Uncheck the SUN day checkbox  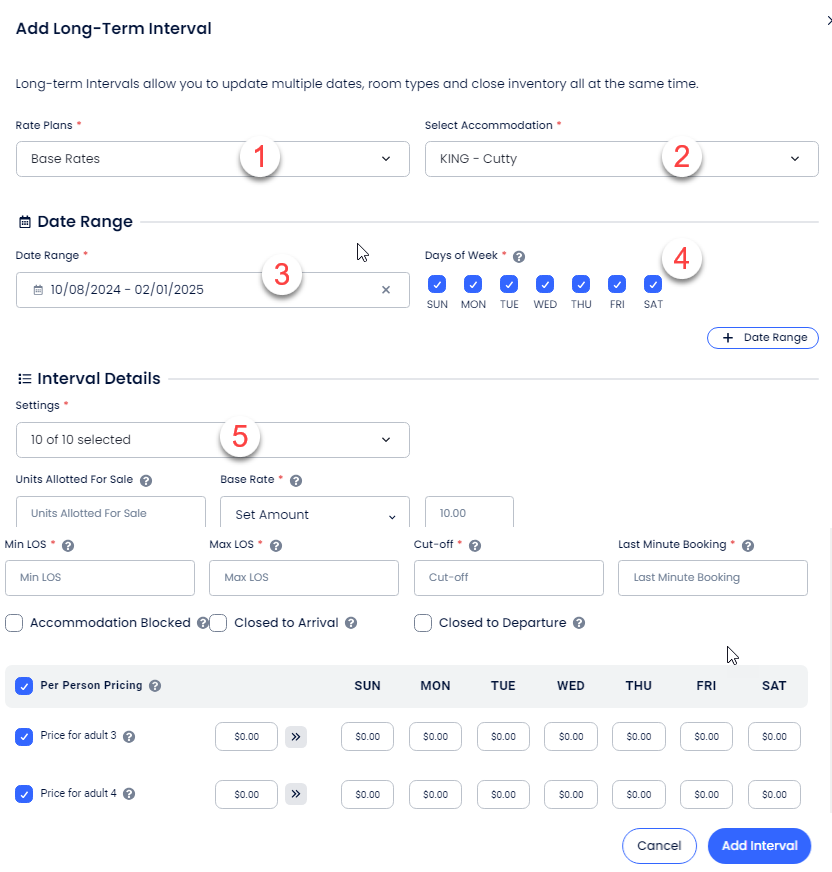tap(437, 284)
